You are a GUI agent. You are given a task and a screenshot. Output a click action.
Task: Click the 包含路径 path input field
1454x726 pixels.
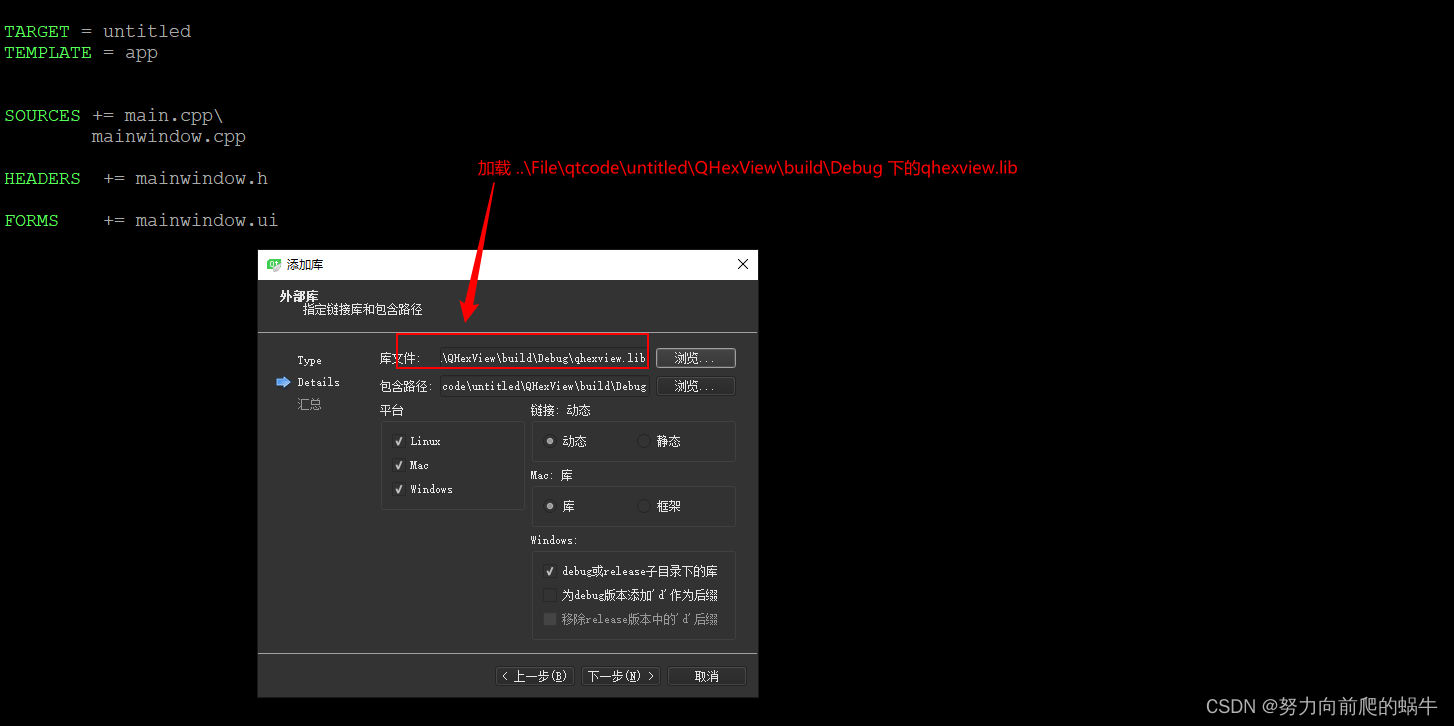[x=544, y=386]
